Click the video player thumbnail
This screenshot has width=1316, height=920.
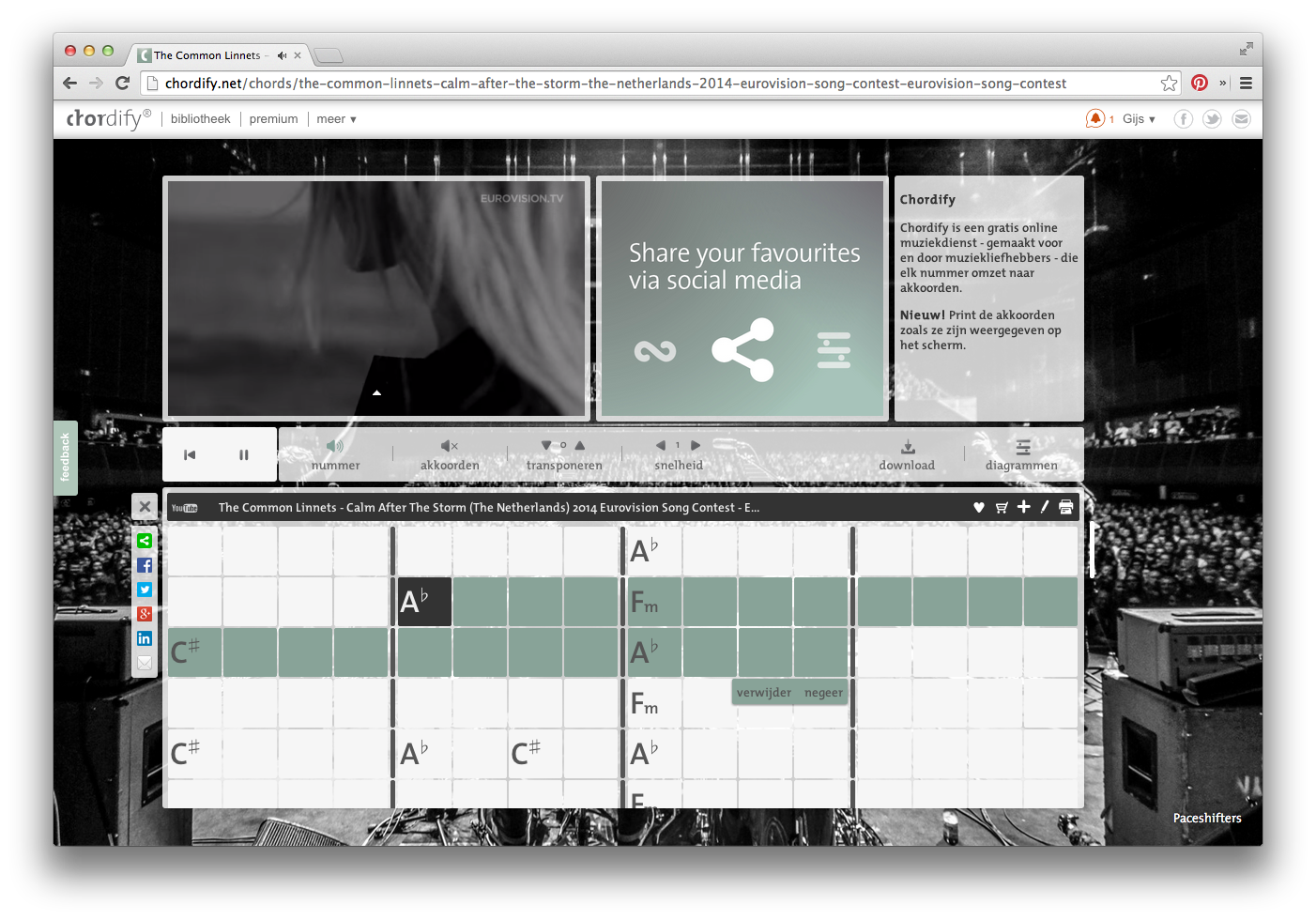[376, 299]
